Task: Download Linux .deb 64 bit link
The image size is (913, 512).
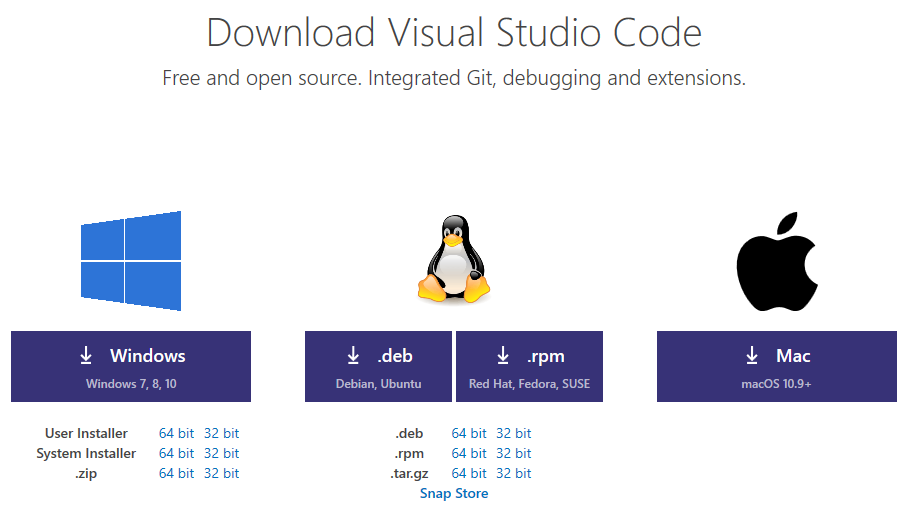Action: [469, 433]
